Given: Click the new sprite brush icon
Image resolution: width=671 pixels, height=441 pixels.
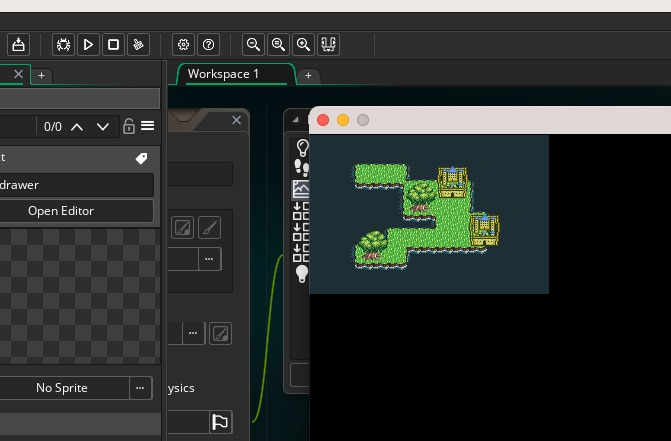Looking at the screenshot, I should click(210, 228).
